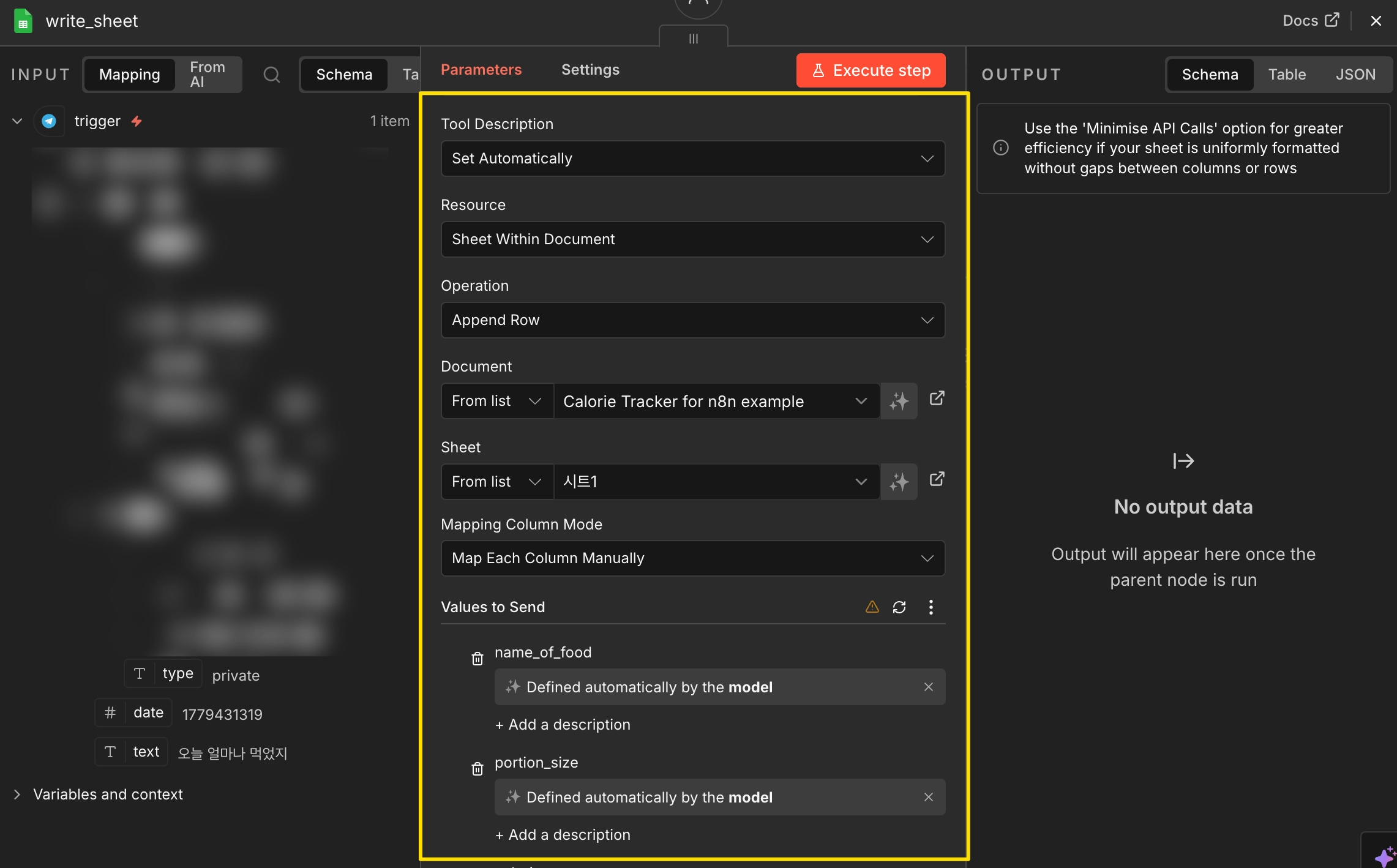Screen dimensions: 1397x868
Task: Click the text type icon beside 'text'
Action: coord(110,752)
